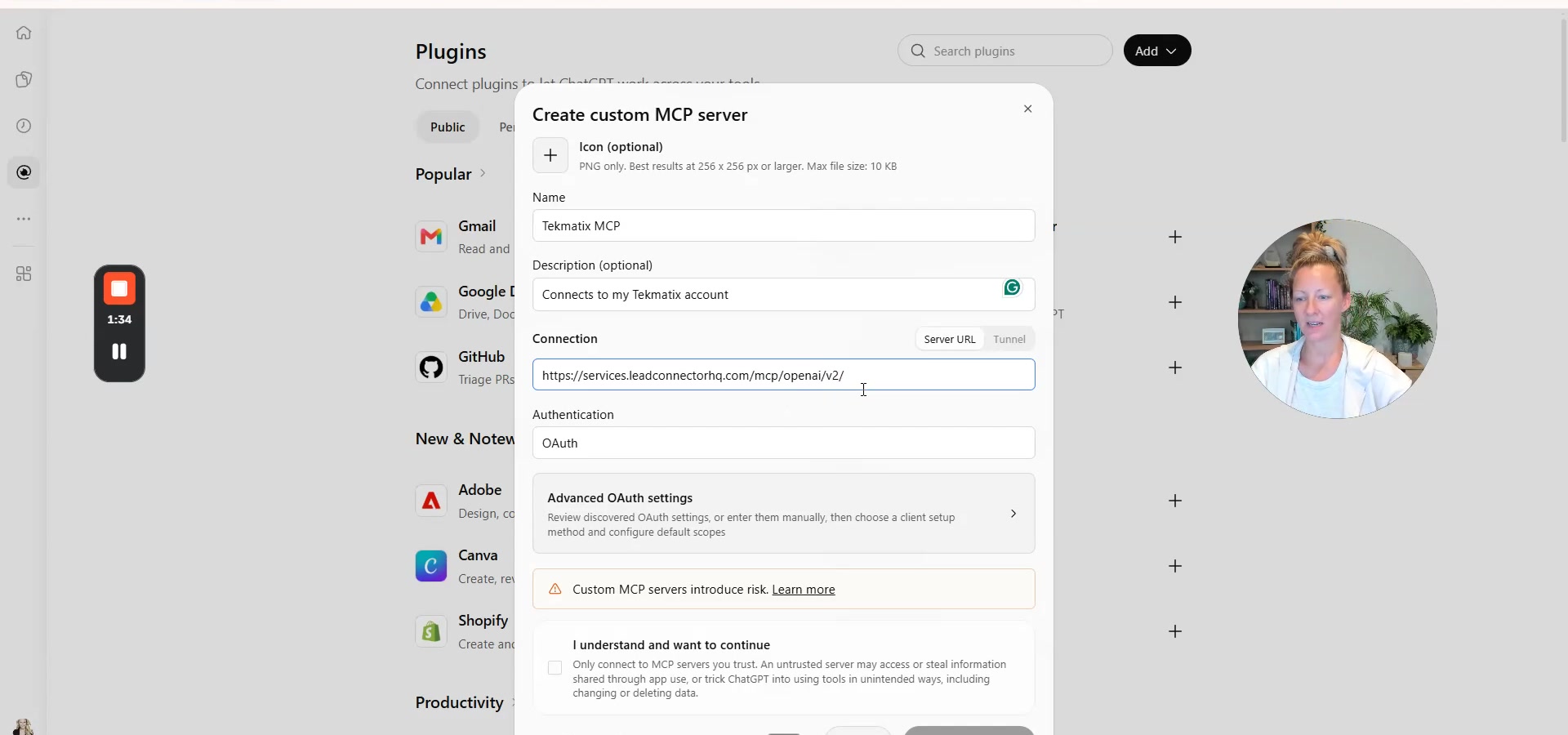Add the plugin in the Gmail row
1568x735 pixels.
pyautogui.click(x=1175, y=237)
